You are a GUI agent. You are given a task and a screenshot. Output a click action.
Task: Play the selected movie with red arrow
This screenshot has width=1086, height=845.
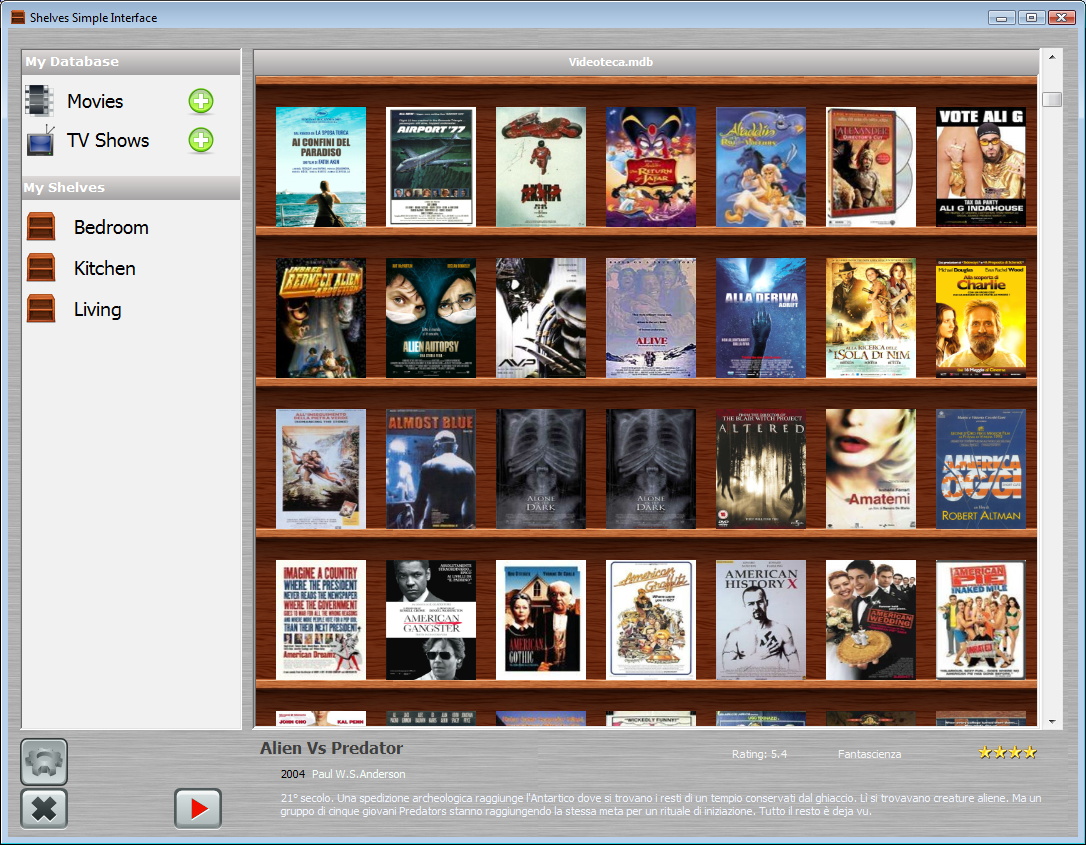(198, 808)
